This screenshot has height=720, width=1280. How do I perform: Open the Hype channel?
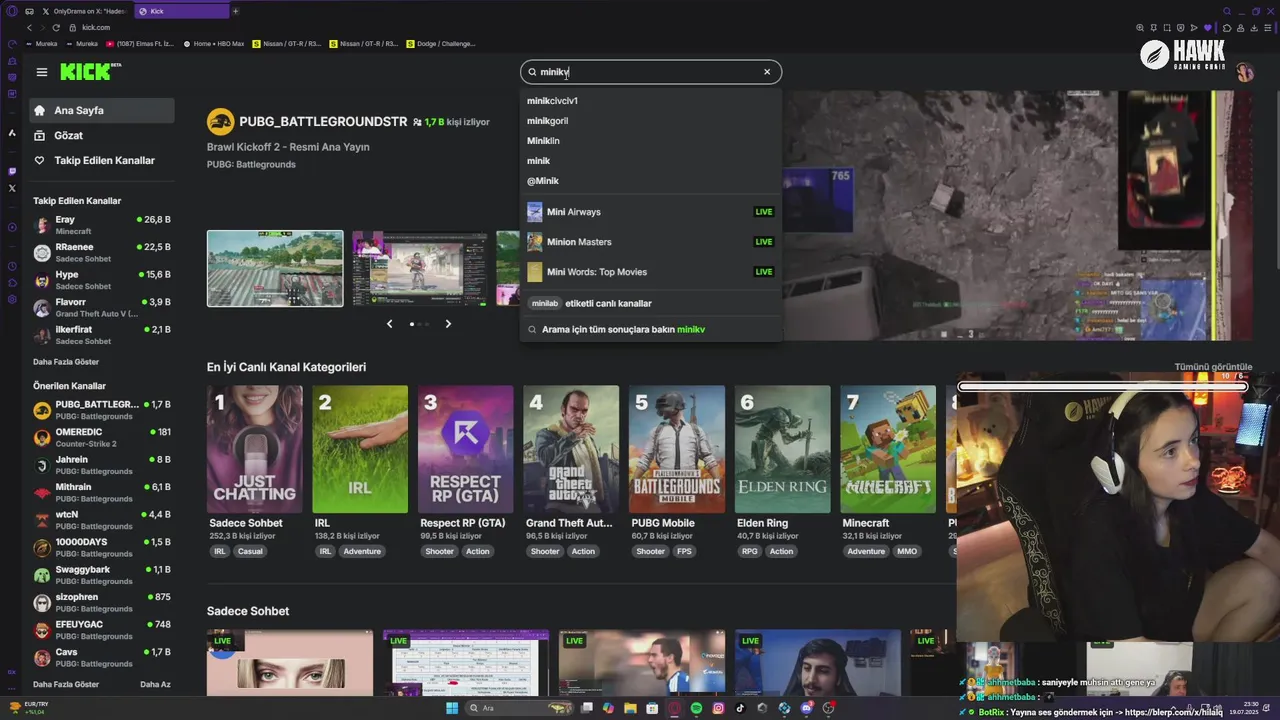click(x=101, y=280)
